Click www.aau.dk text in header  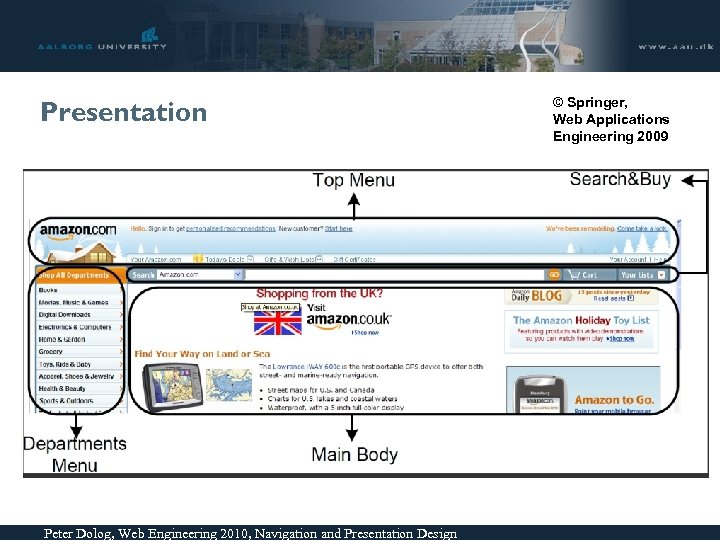pyautogui.click(x=675, y=46)
